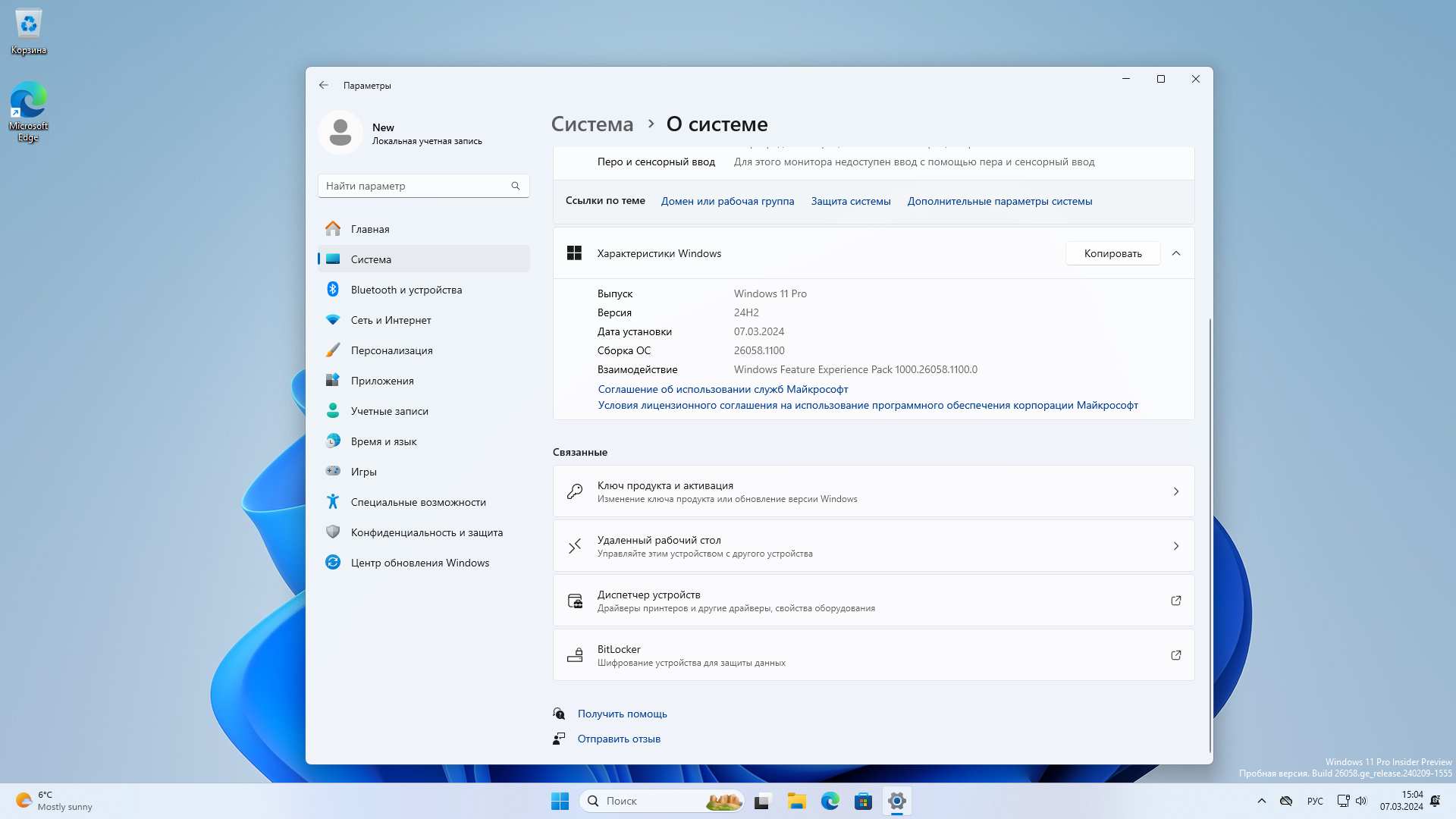Open Защита системы link
Viewport: 1456px width, 819px height.
[850, 201]
